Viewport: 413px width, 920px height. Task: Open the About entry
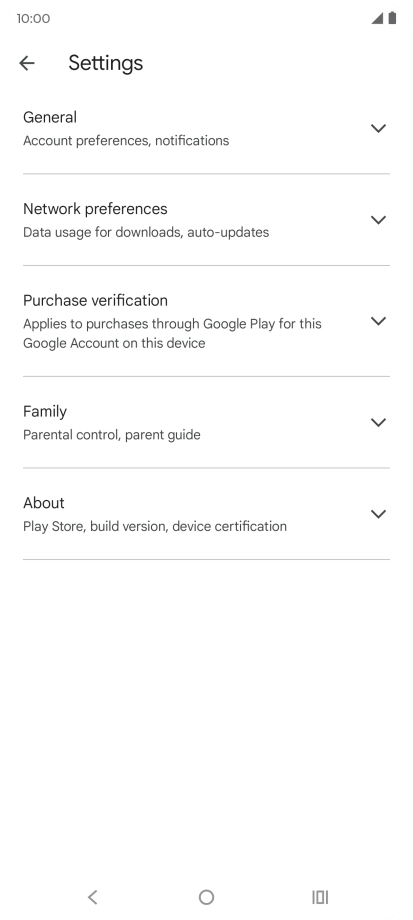tap(206, 514)
